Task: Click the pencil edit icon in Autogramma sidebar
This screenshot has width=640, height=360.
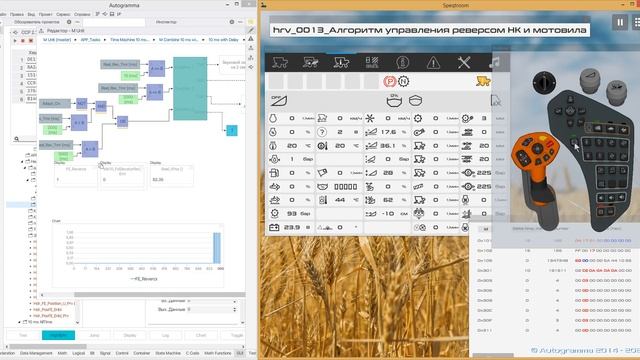Action: pyautogui.click(x=251, y=30)
